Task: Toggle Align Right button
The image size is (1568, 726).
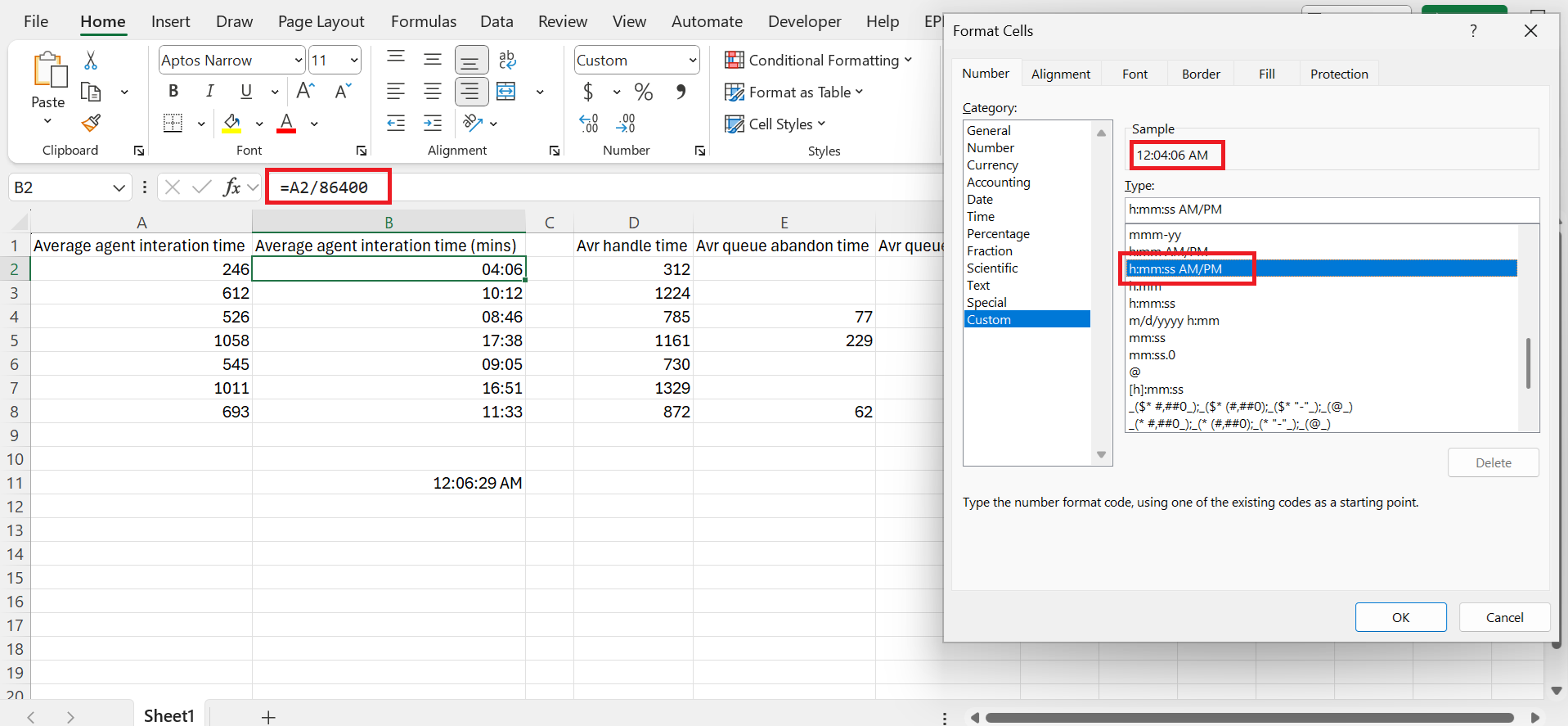Action: 470,92
